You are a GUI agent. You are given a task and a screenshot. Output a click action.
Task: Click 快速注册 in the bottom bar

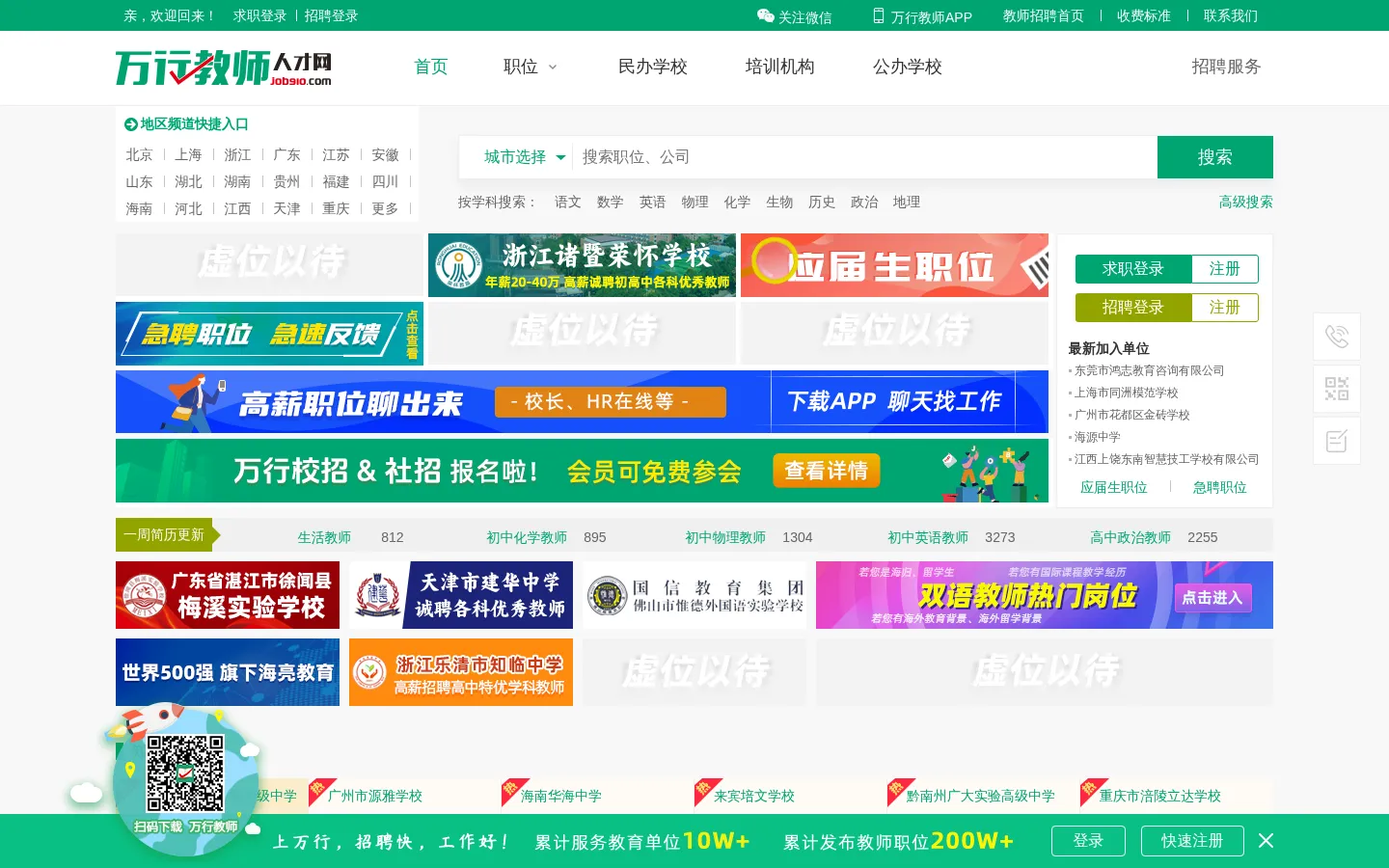tap(1192, 841)
